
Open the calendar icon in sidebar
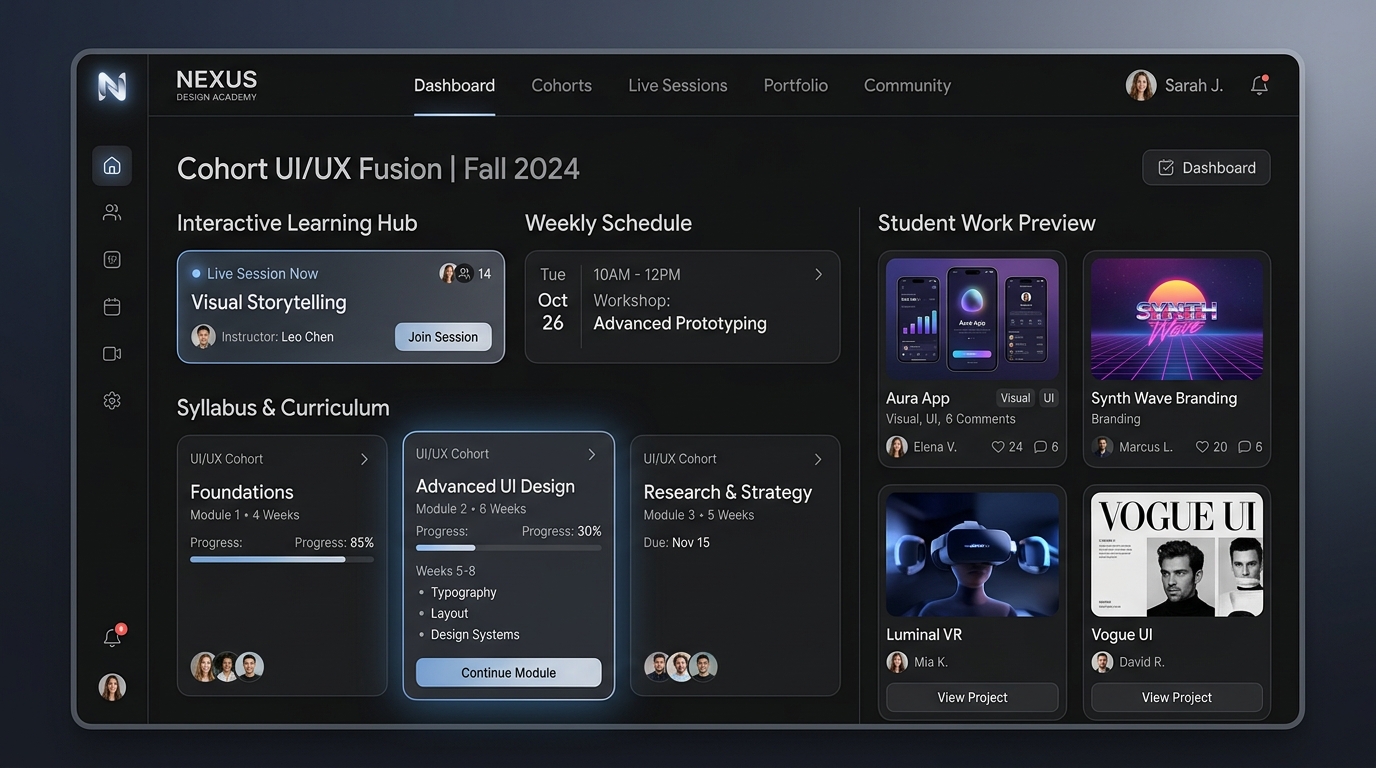[112, 307]
